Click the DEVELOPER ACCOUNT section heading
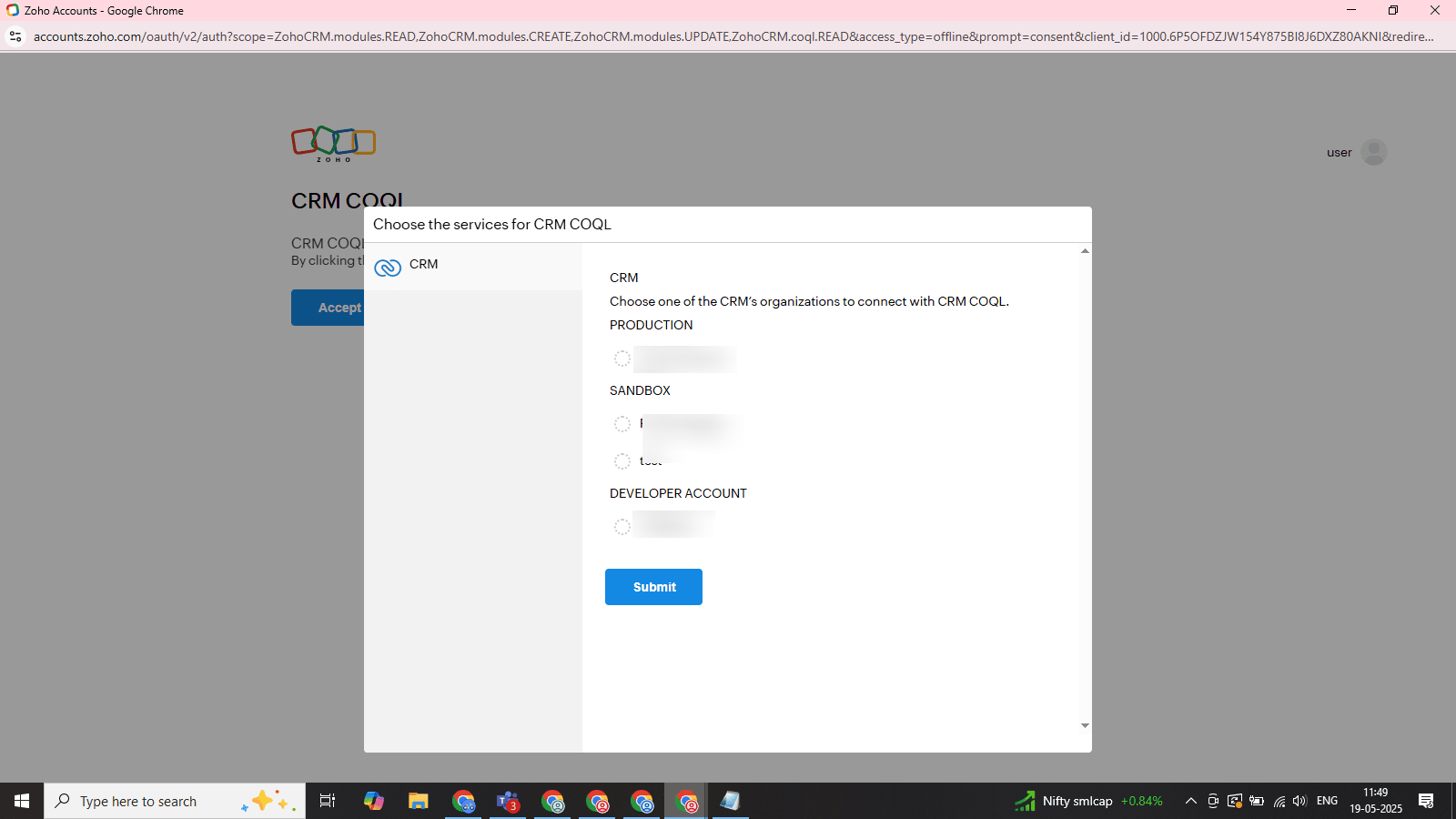 point(678,493)
